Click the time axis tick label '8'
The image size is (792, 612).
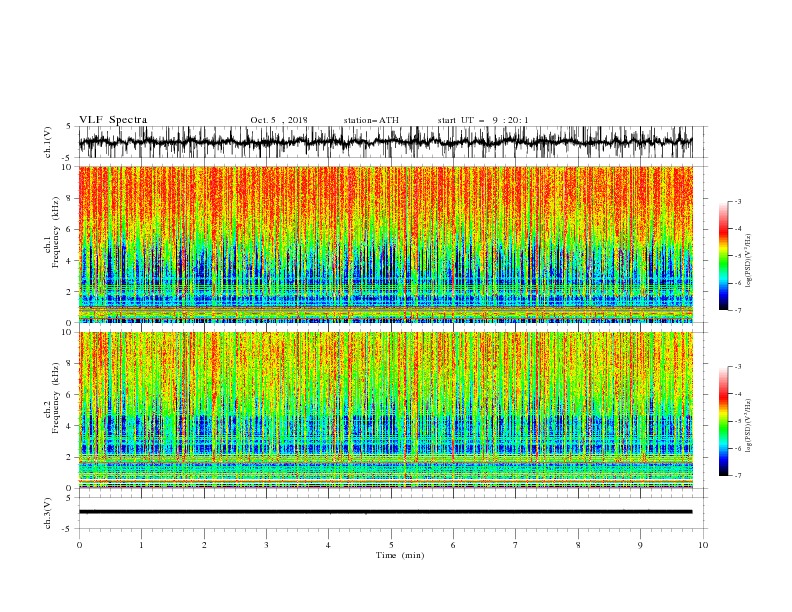tap(578, 545)
